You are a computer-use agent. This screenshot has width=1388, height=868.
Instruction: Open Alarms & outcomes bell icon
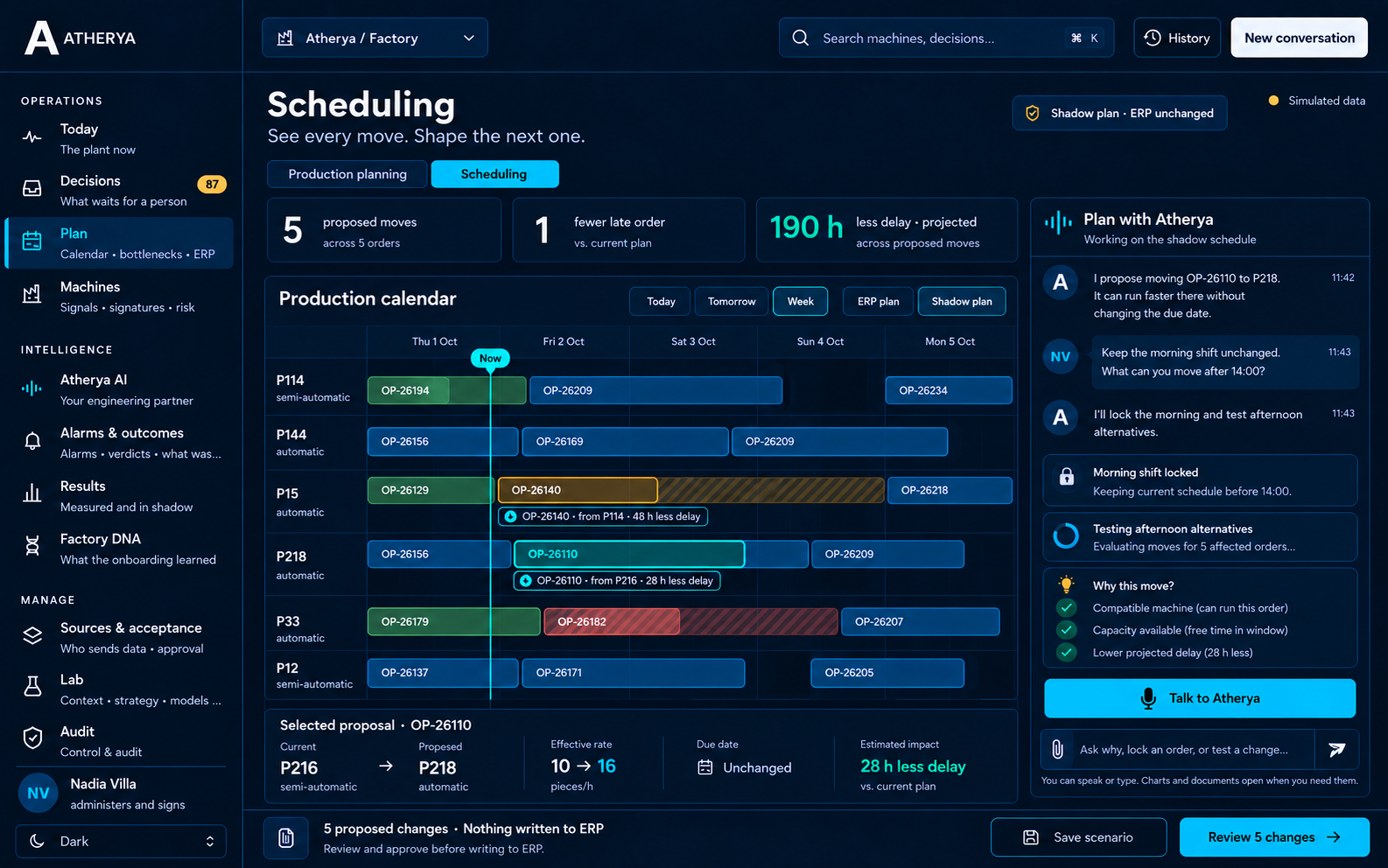point(32,441)
